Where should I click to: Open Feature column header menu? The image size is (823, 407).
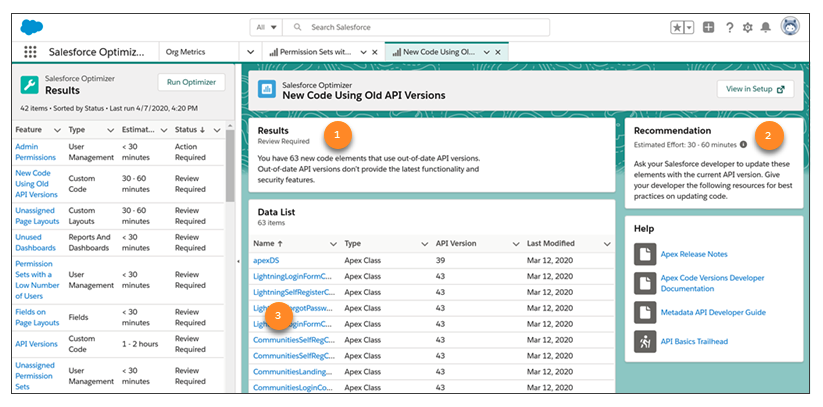pyautogui.click(x=57, y=130)
